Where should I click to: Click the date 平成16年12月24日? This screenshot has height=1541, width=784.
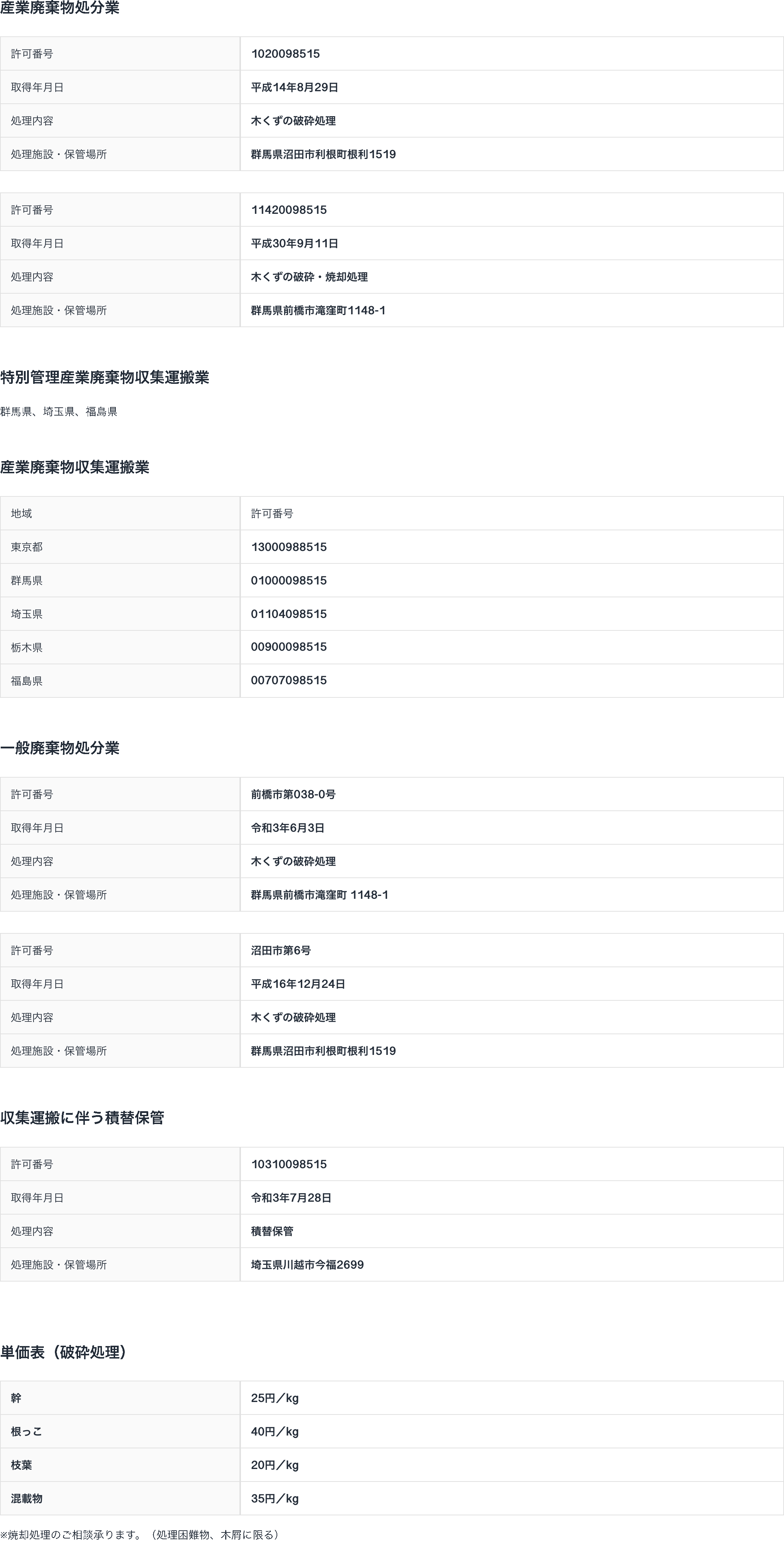coord(298,984)
